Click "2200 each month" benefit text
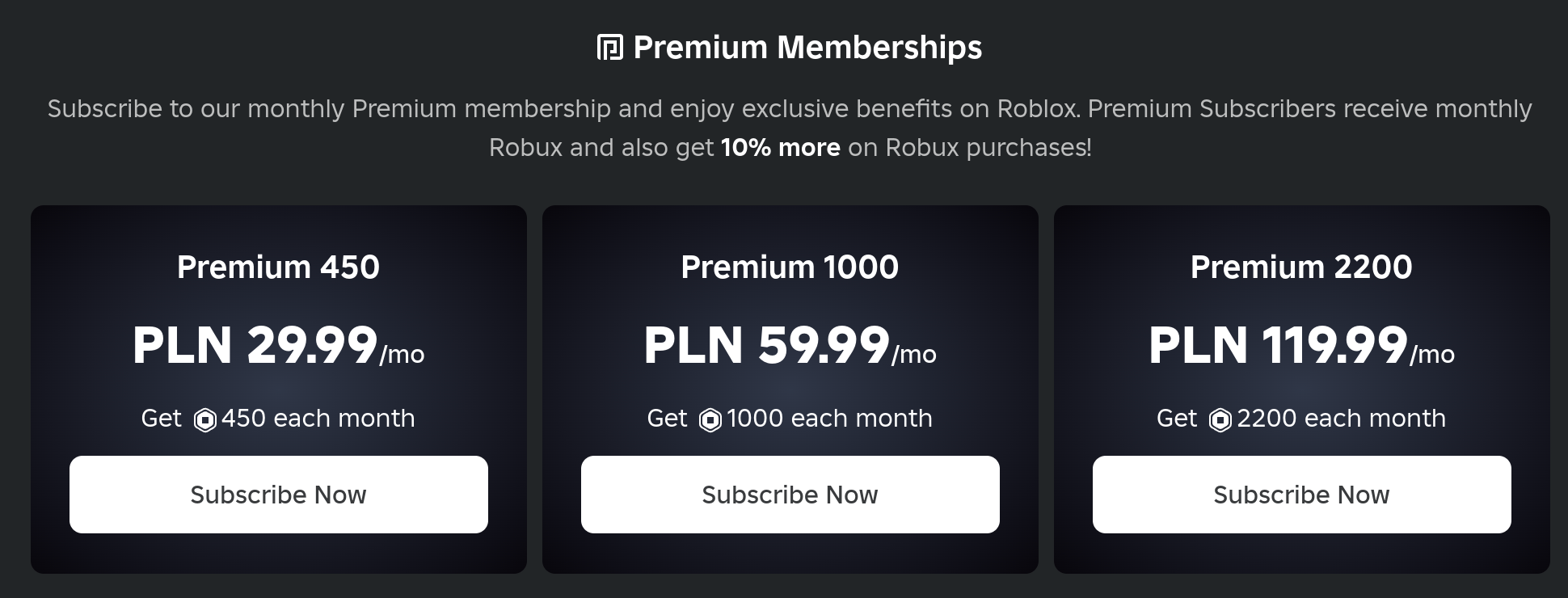The width and height of the screenshot is (1568, 598). point(1341,419)
